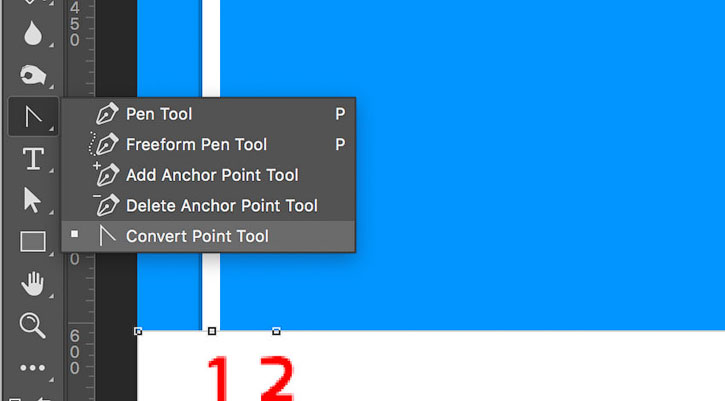The width and height of the screenshot is (725, 401).
Task: Click the Convert Point tool in toolbar
Action: click(x=33, y=117)
